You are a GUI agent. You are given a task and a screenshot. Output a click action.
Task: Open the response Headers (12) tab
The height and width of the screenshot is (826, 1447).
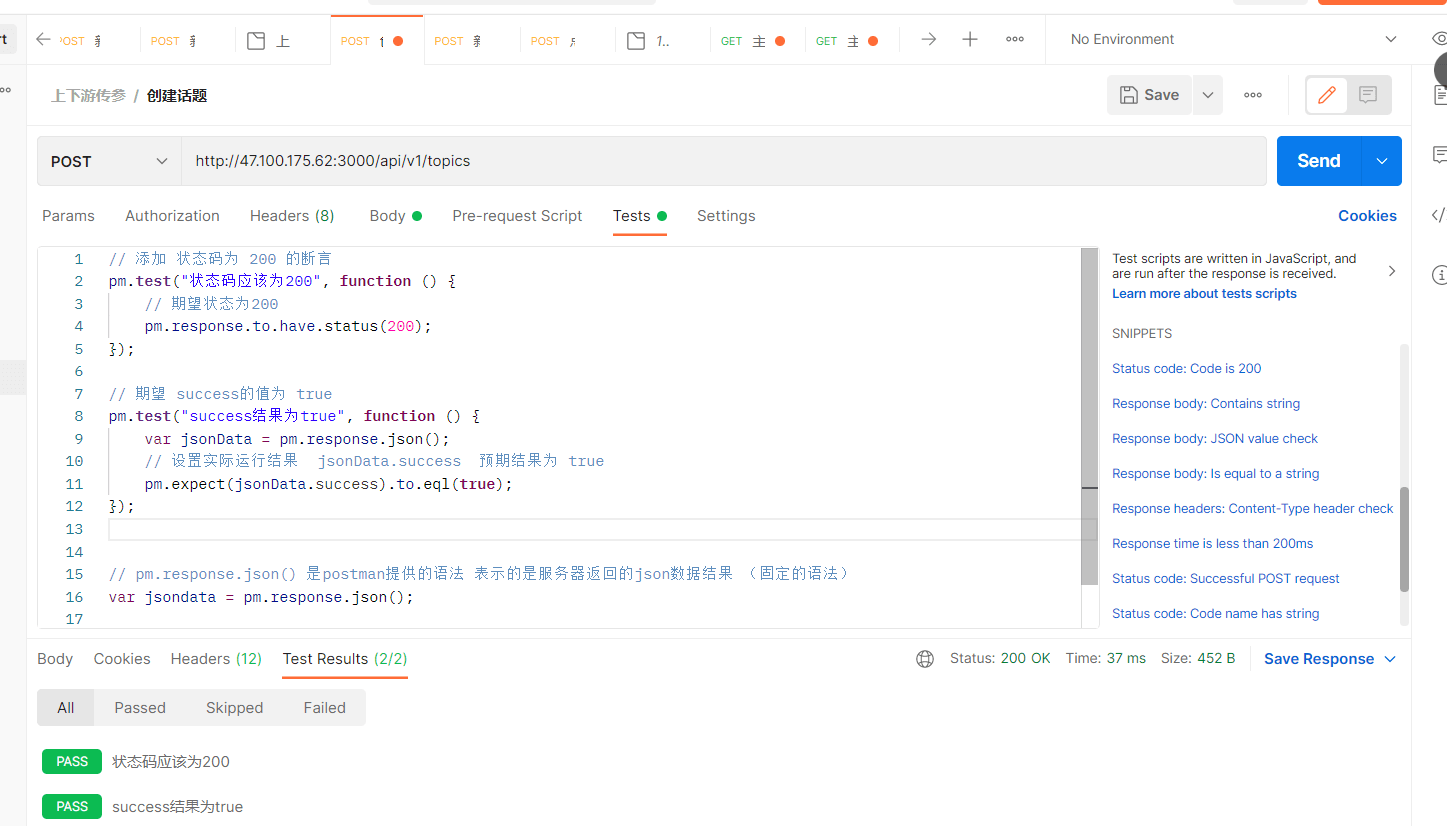tap(216, 659)
